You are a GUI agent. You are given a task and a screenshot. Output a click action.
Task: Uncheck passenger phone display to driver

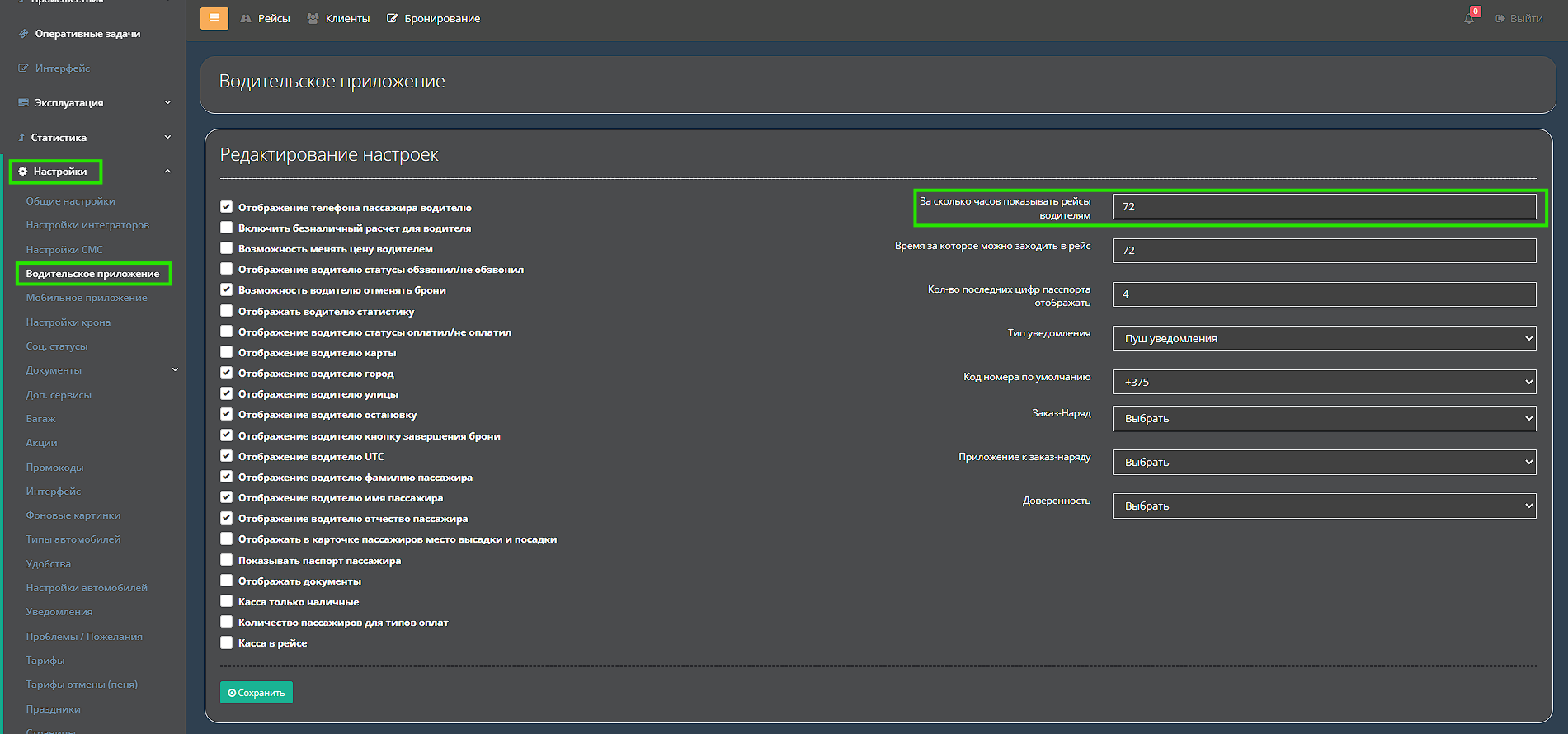pyautogui.click(x=226, y=207)
